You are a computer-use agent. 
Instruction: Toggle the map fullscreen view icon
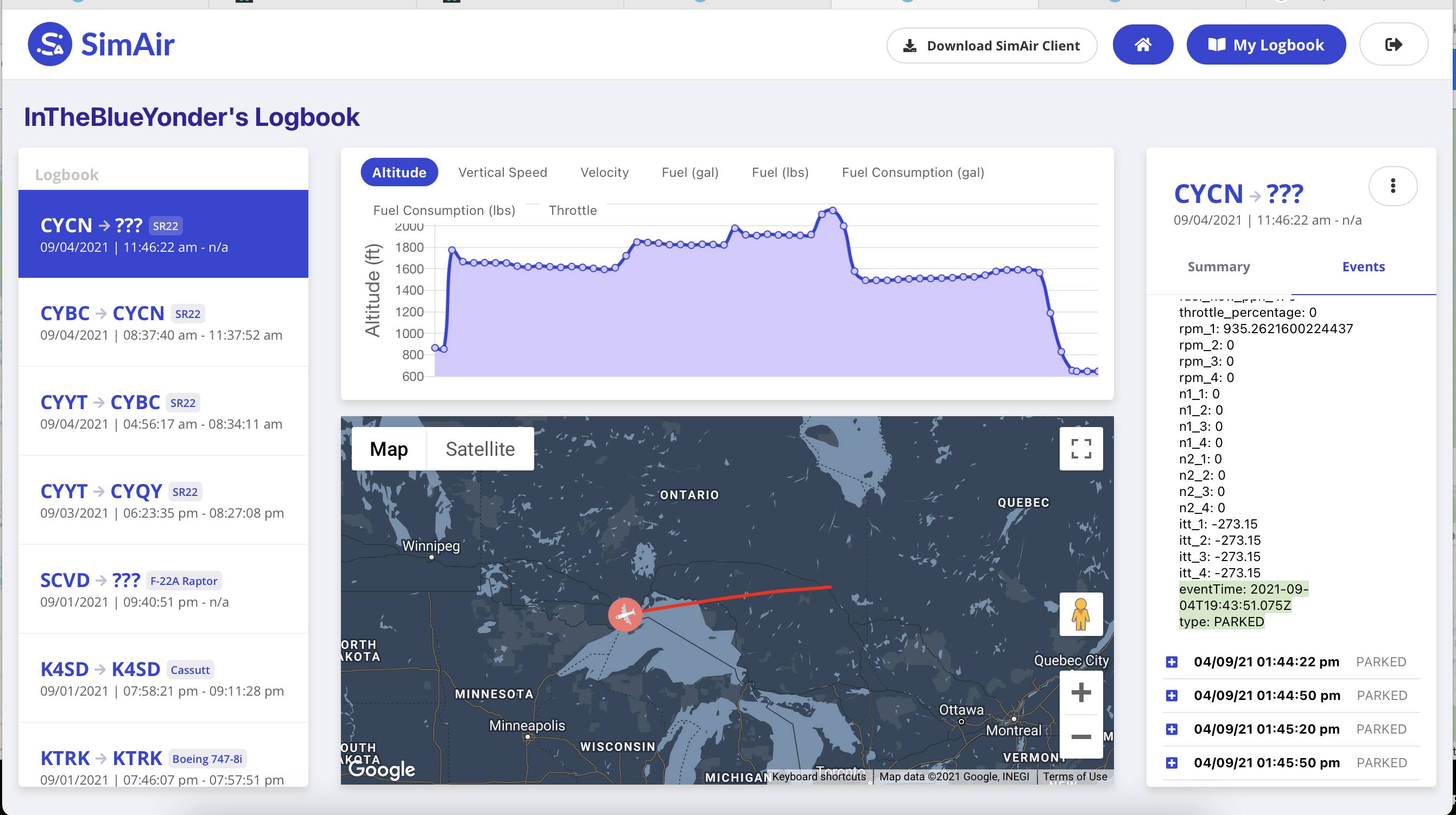pyautogui.click(x=1081, y=449)
